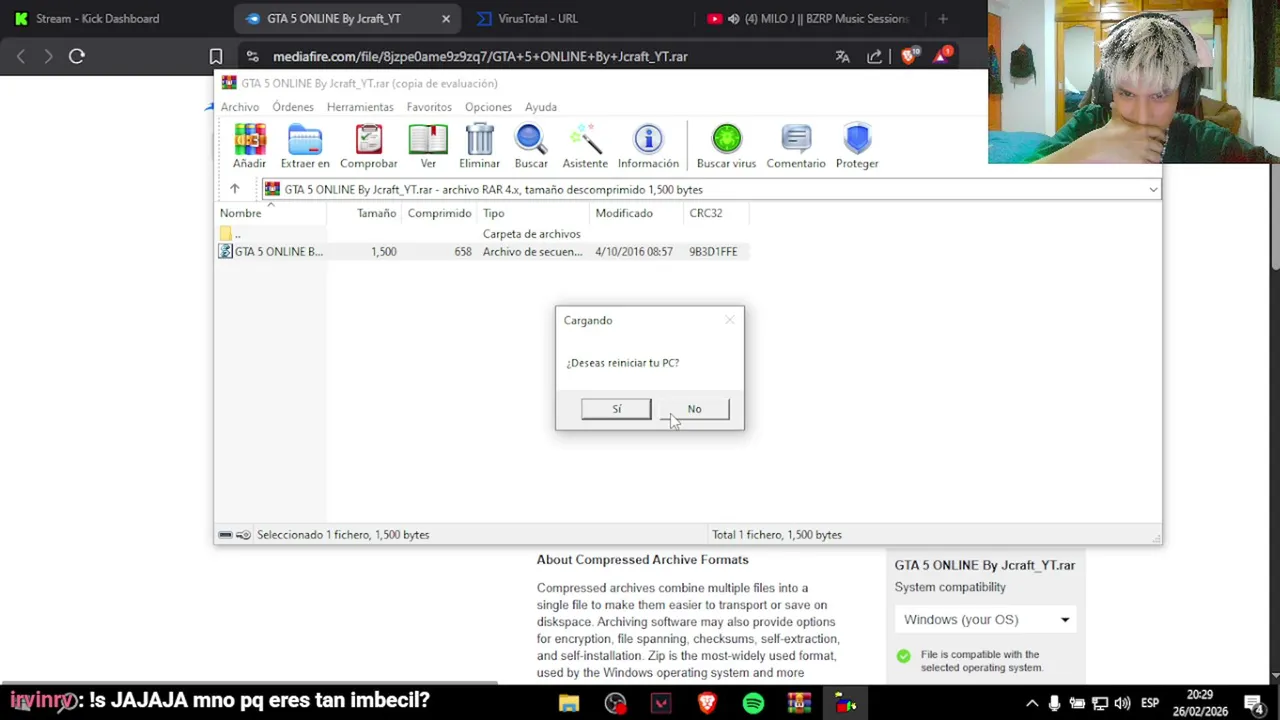Open the Opciones menu

(x=488, y=107)
